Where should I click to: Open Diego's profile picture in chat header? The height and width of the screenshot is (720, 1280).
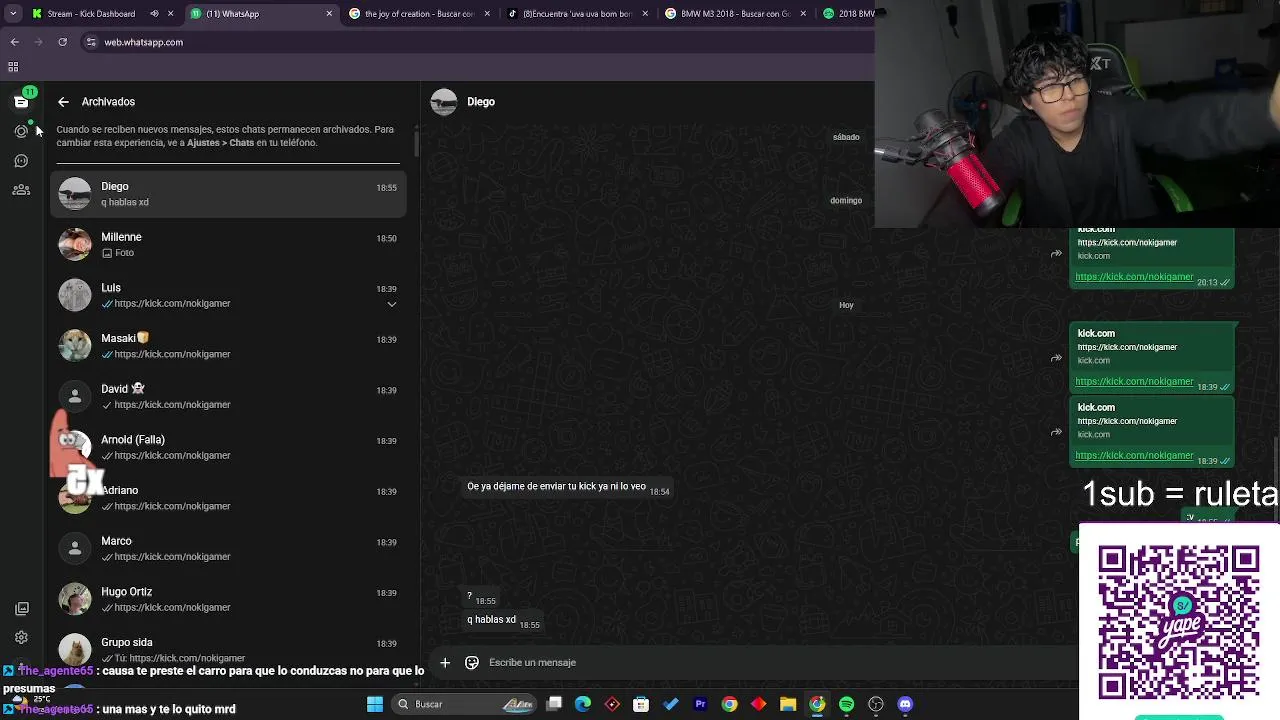coord(444,102)
